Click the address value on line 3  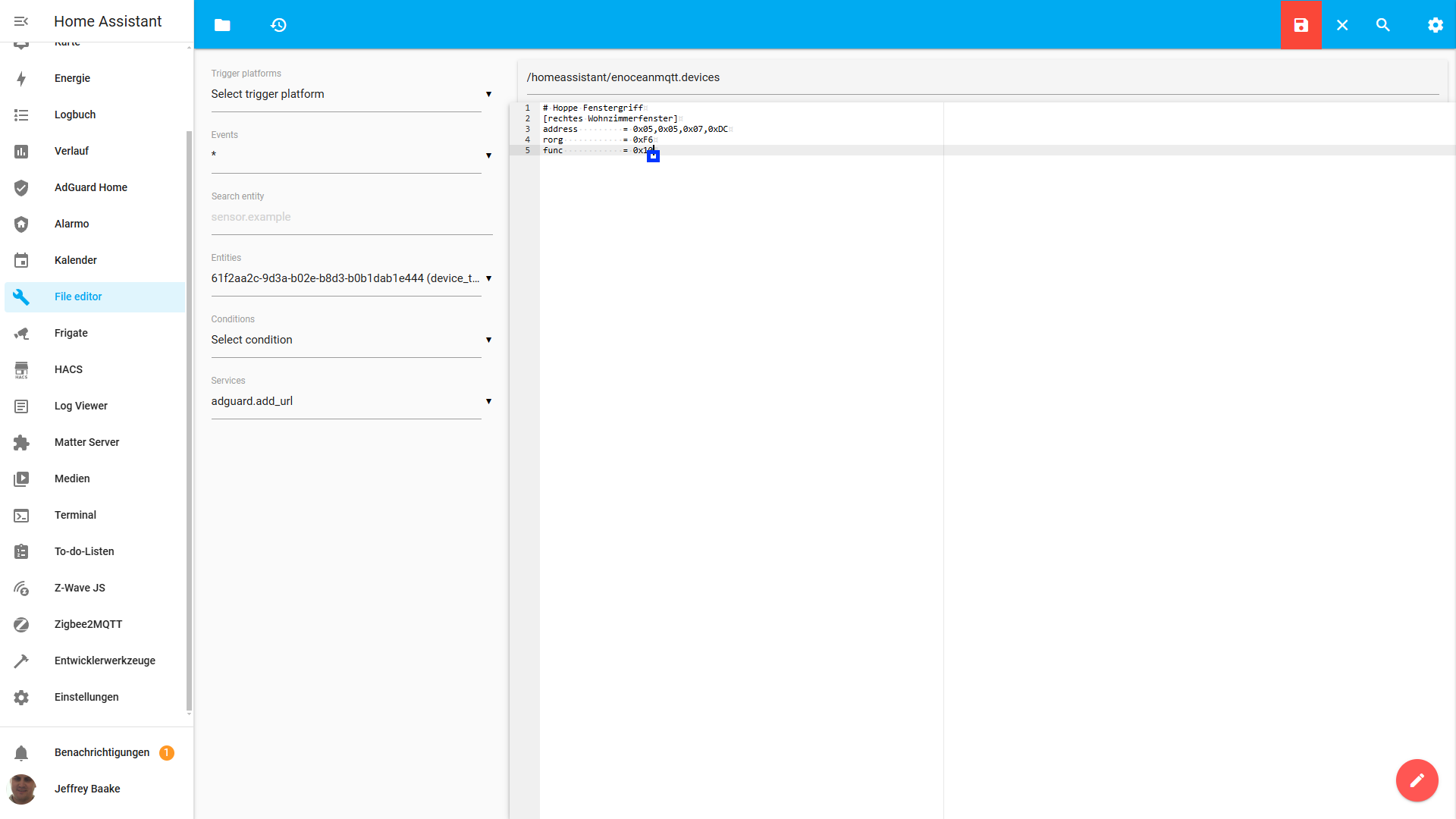pyautogui.click(x=680, y=129)
